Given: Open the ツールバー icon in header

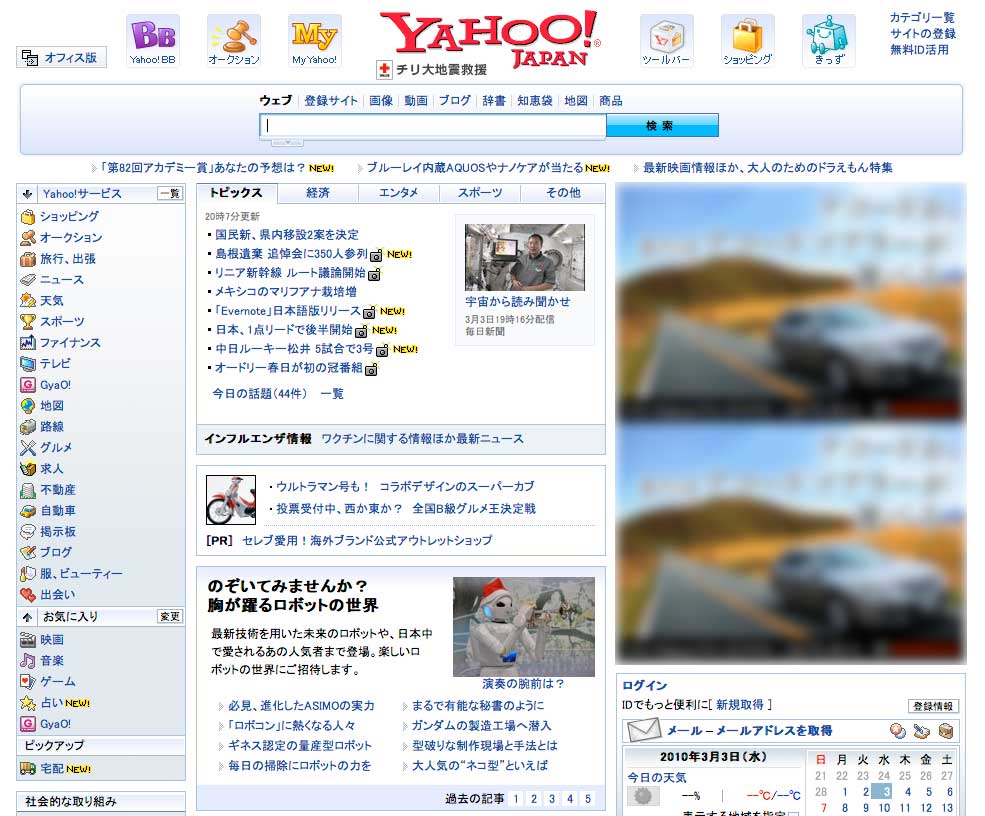Looking at the screenshot, I should point(667,40).
